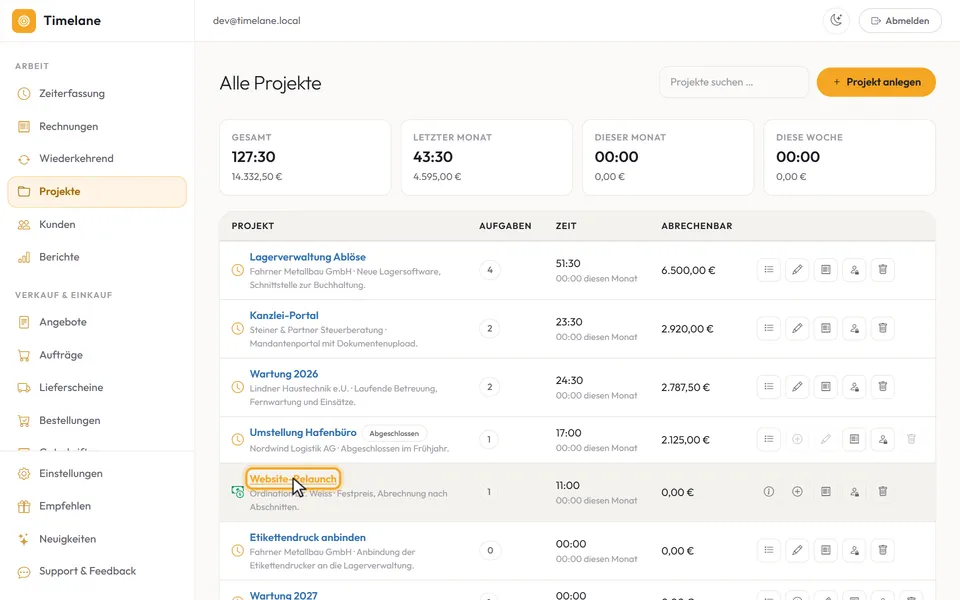Open the Website-Relaunch project link
The width and height of the screenshot is (960, 600).
click(293, 479)
